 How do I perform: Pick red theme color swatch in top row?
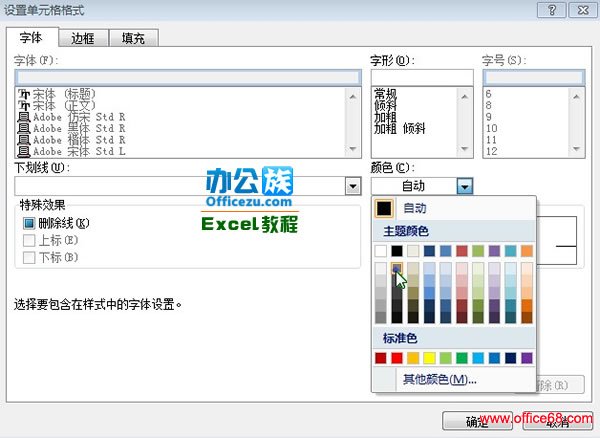click(x=462, y=251)
